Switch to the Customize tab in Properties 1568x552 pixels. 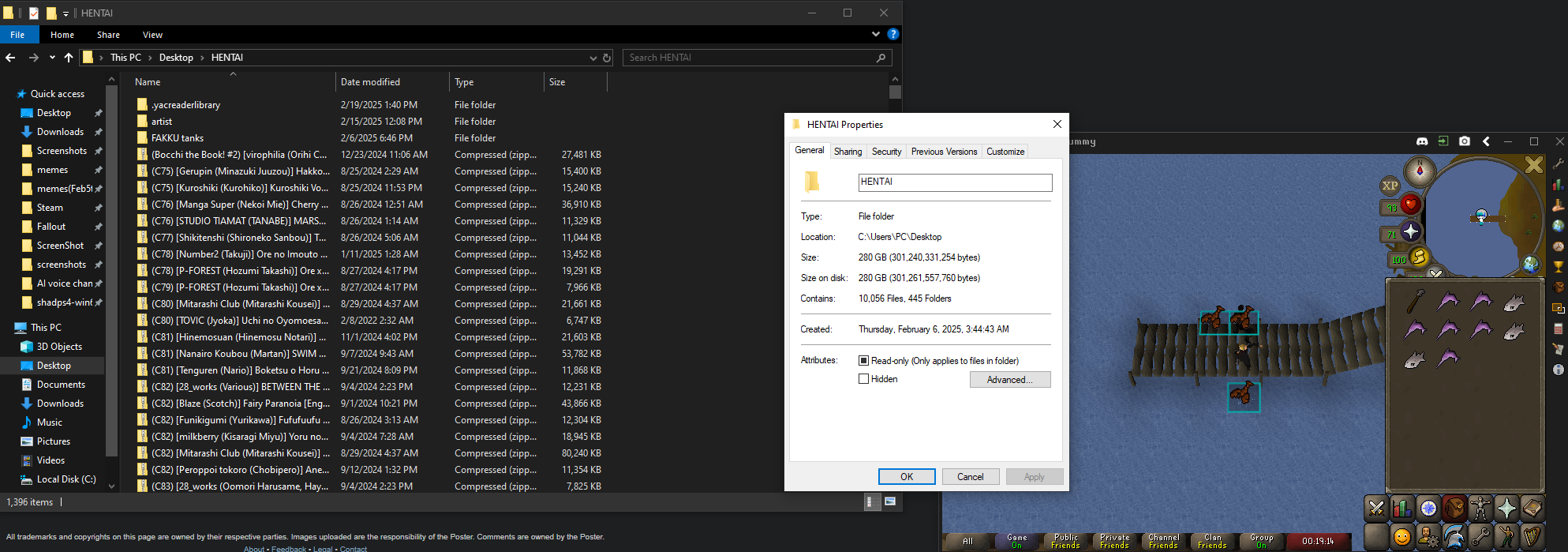click(x=1005, y=152)
